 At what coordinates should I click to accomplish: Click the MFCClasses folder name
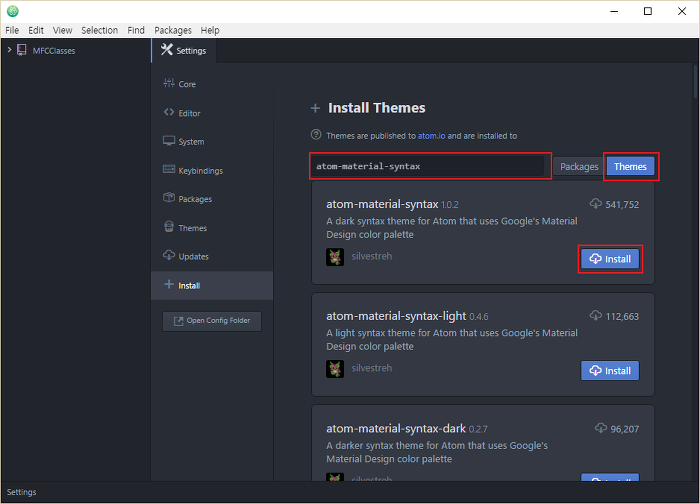click(54, 51)
